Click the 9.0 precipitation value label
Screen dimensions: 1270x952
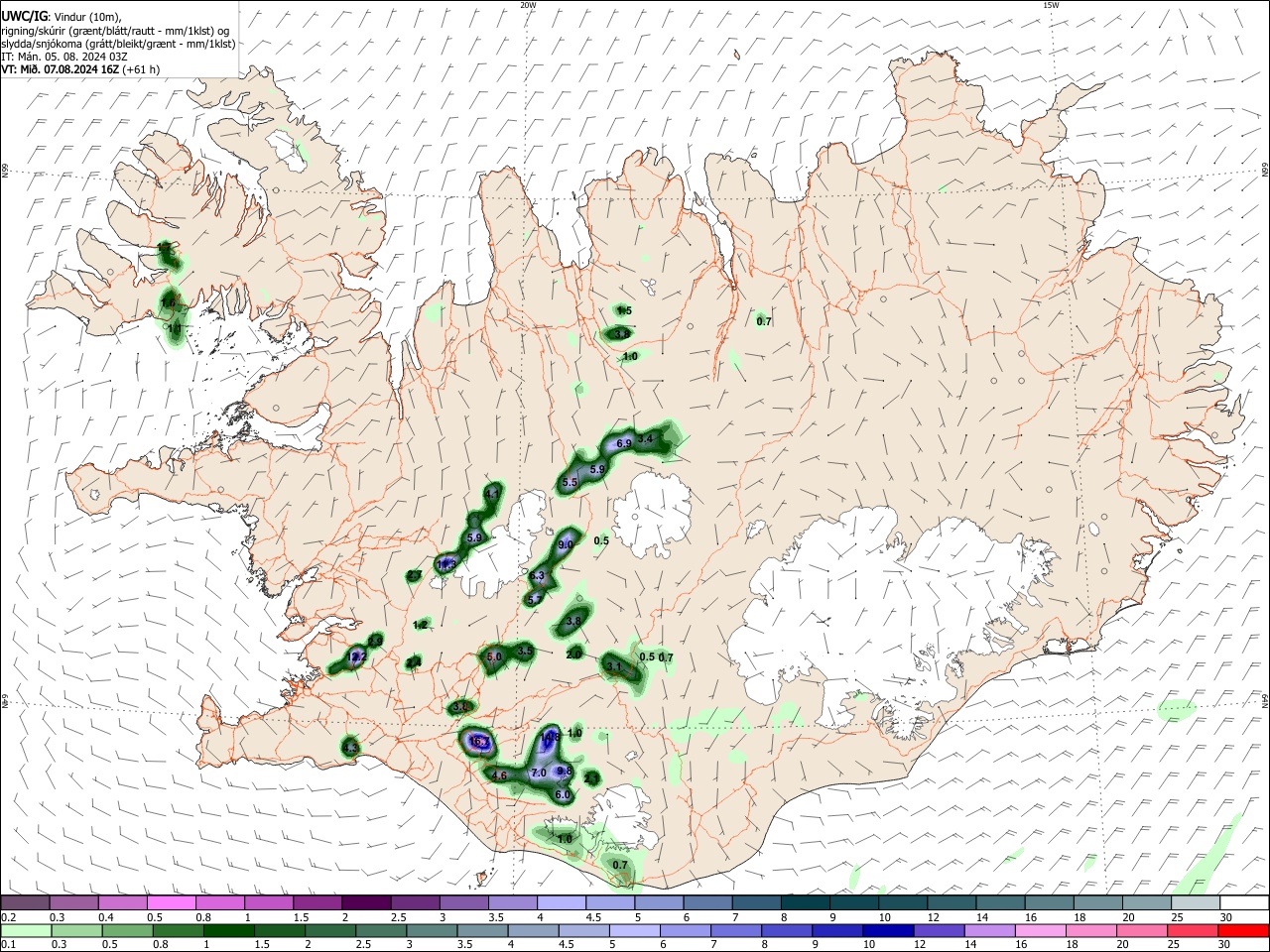(x=567, y=544)
